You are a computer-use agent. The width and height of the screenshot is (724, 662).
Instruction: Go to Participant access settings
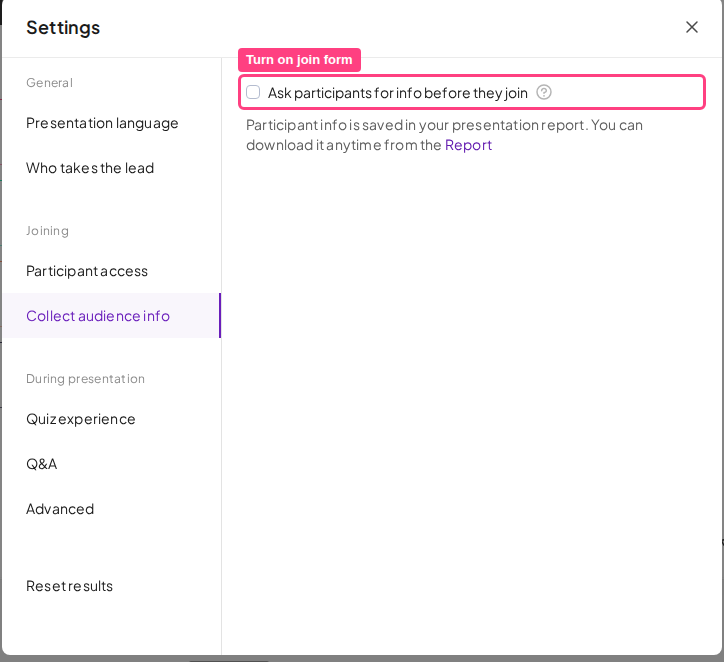click(x=111, y=271)
